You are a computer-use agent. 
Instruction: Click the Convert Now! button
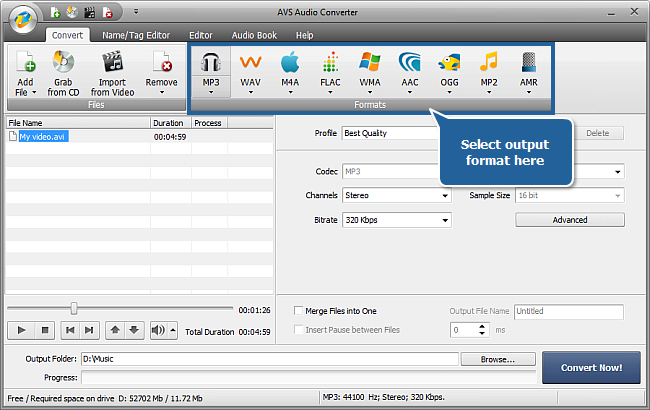tap(591, 368)
